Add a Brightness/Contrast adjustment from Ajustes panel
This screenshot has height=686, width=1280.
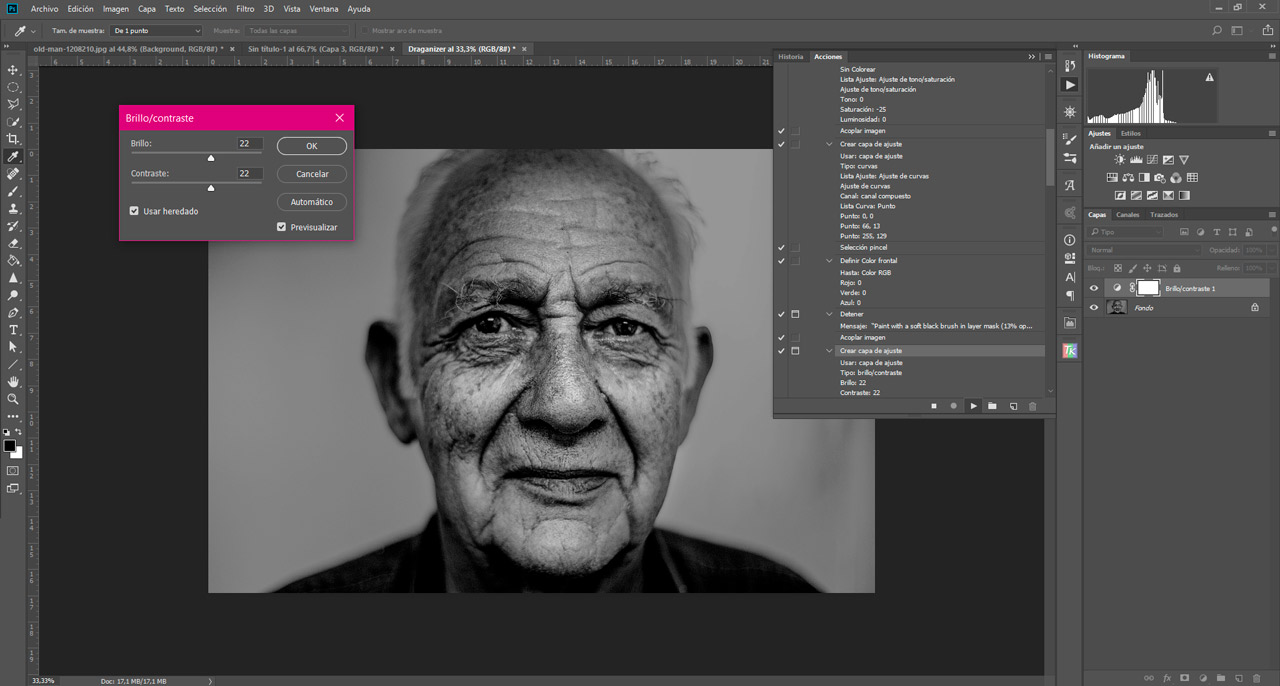coord(1120,160)
